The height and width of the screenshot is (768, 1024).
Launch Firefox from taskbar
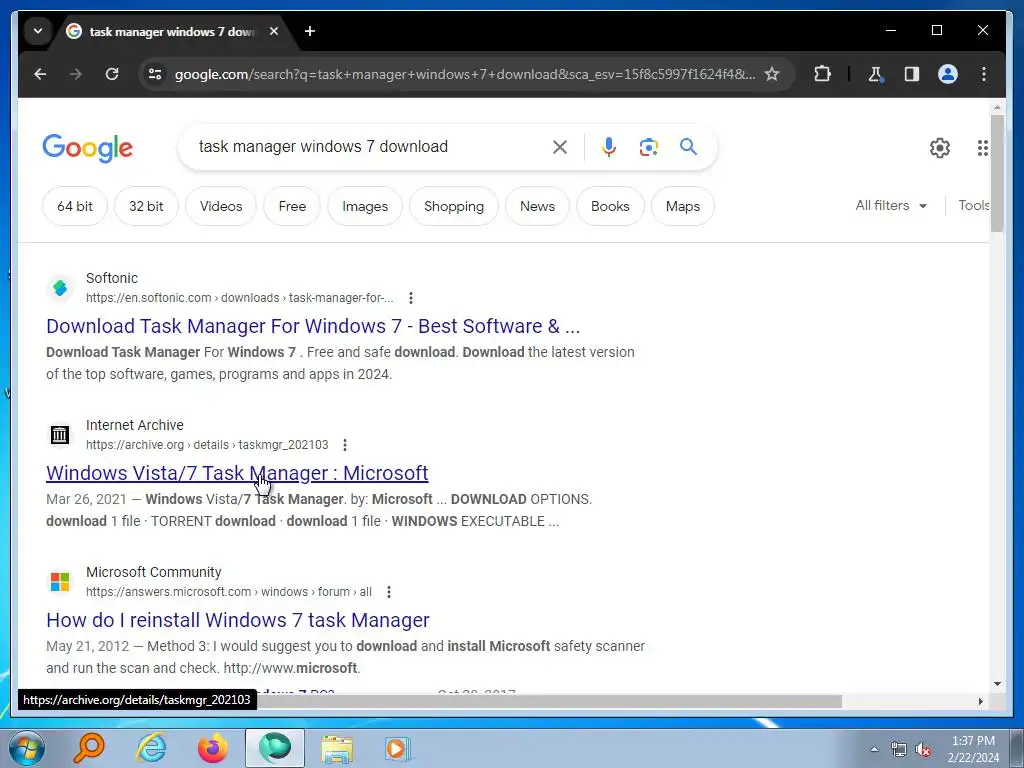(x=212, y=748)
